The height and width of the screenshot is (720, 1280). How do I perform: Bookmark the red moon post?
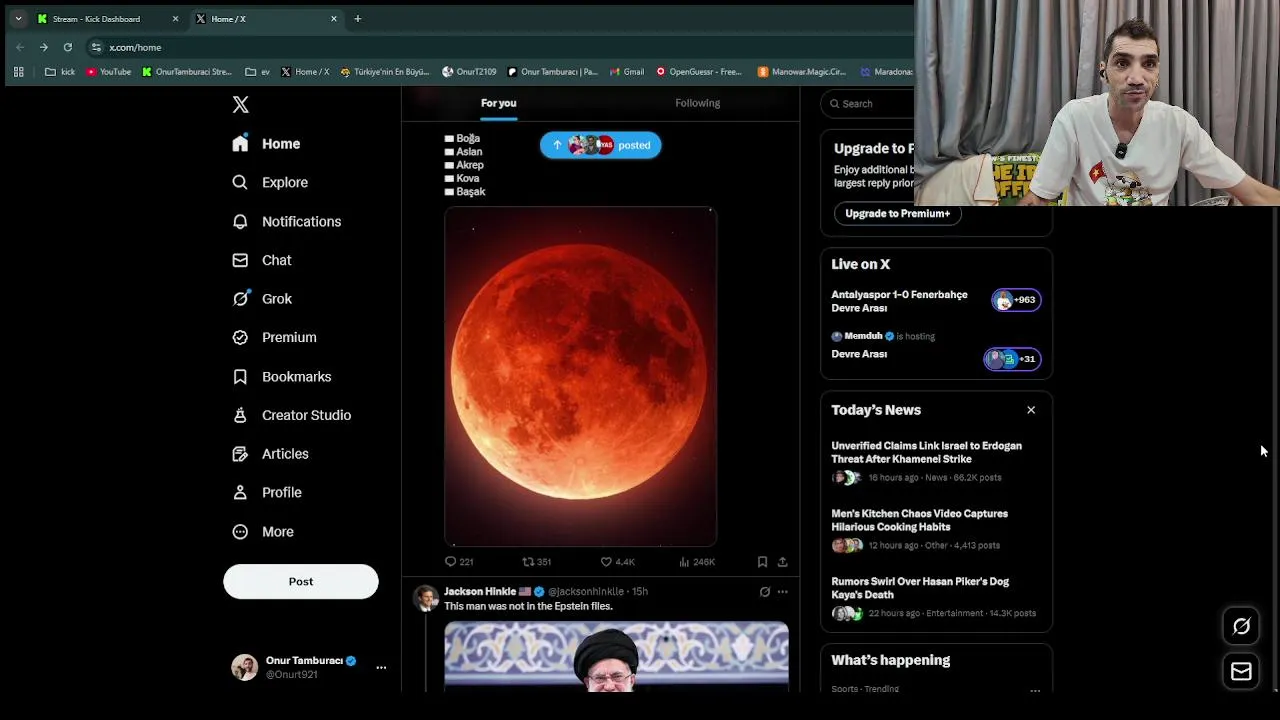(x=762, y=562)
